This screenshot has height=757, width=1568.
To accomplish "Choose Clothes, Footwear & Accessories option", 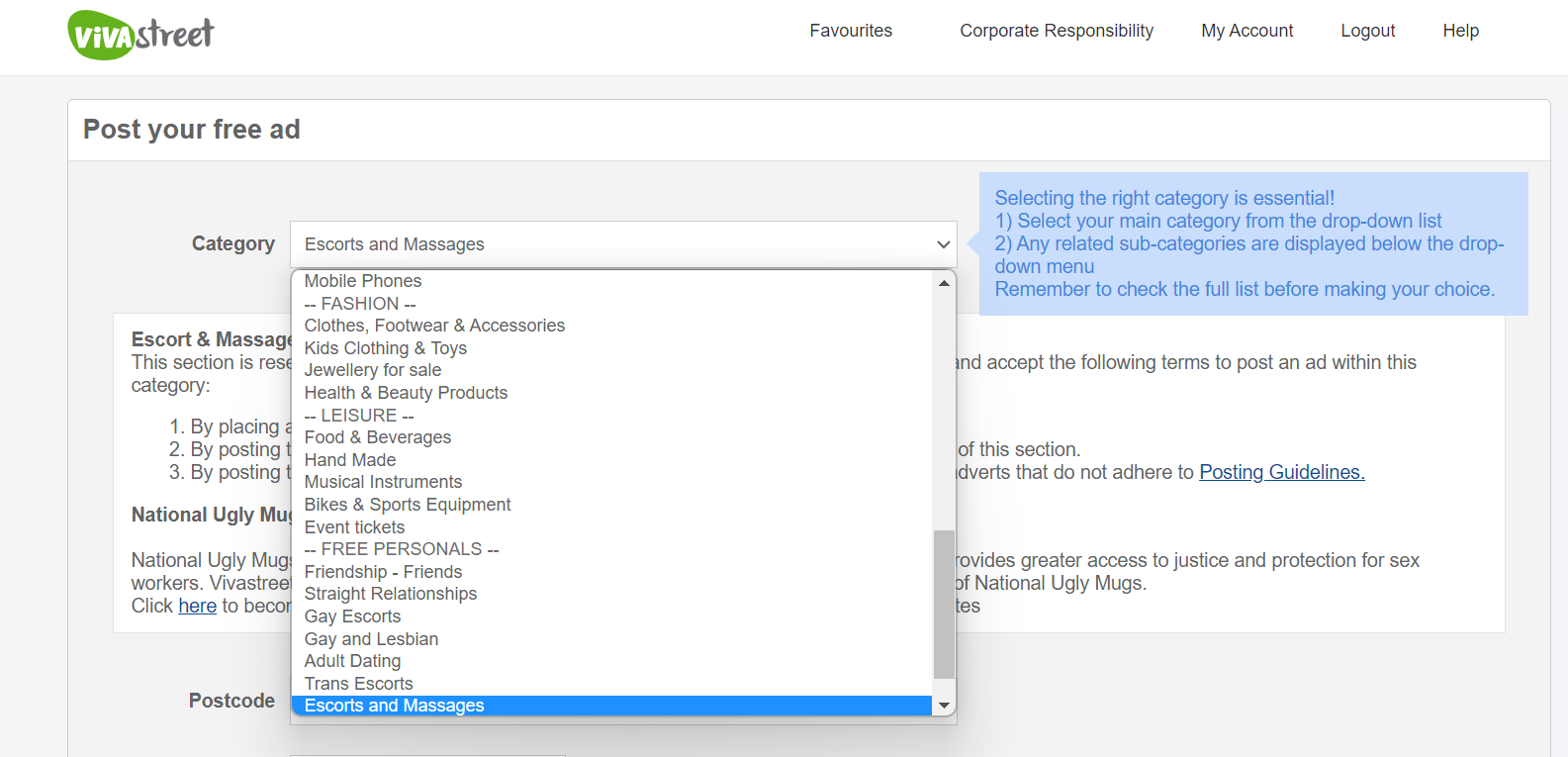I will [611, 326].
